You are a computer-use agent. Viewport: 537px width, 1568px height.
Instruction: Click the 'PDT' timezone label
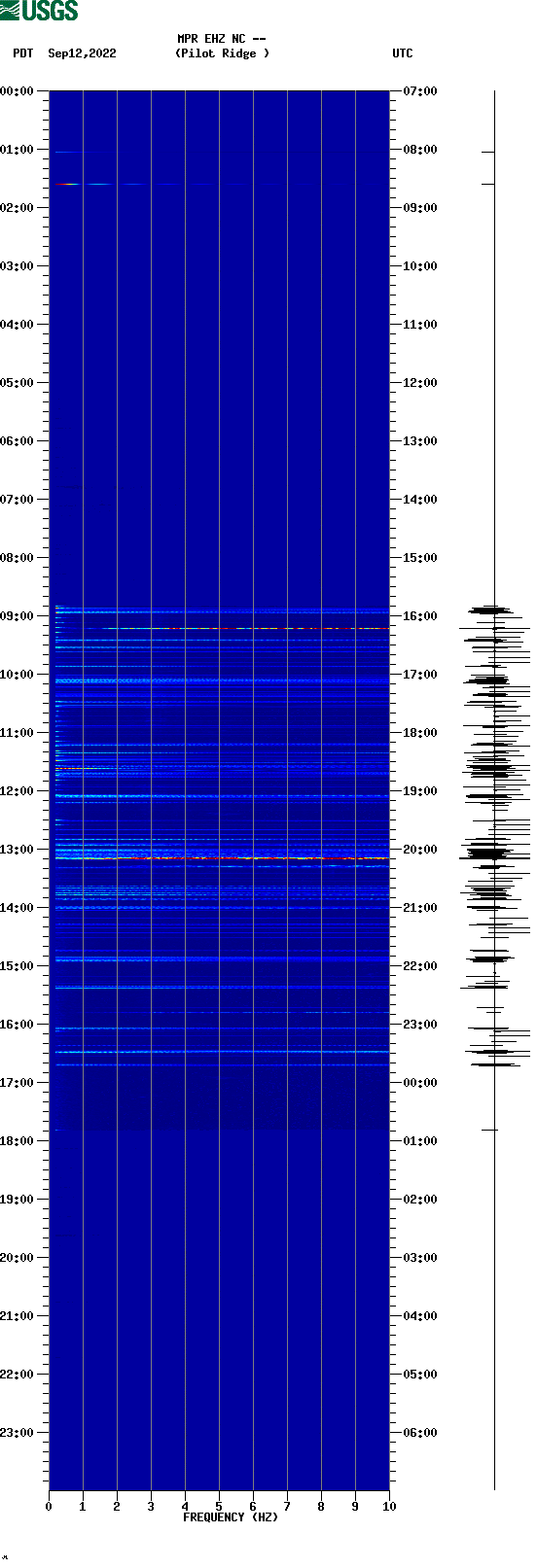point(22,53)
